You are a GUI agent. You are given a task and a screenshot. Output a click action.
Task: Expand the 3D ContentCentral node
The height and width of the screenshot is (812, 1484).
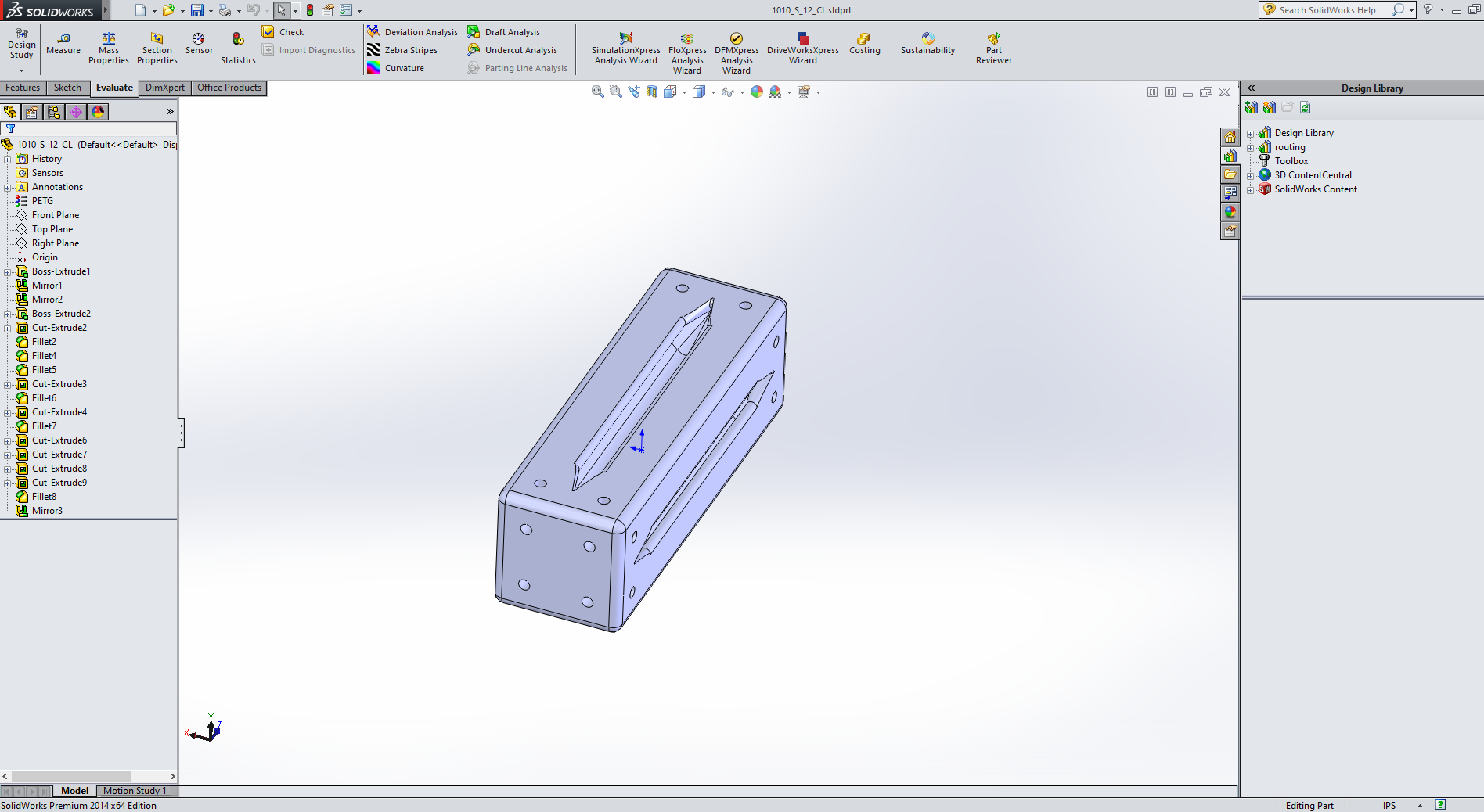(x=1250, y=176)
